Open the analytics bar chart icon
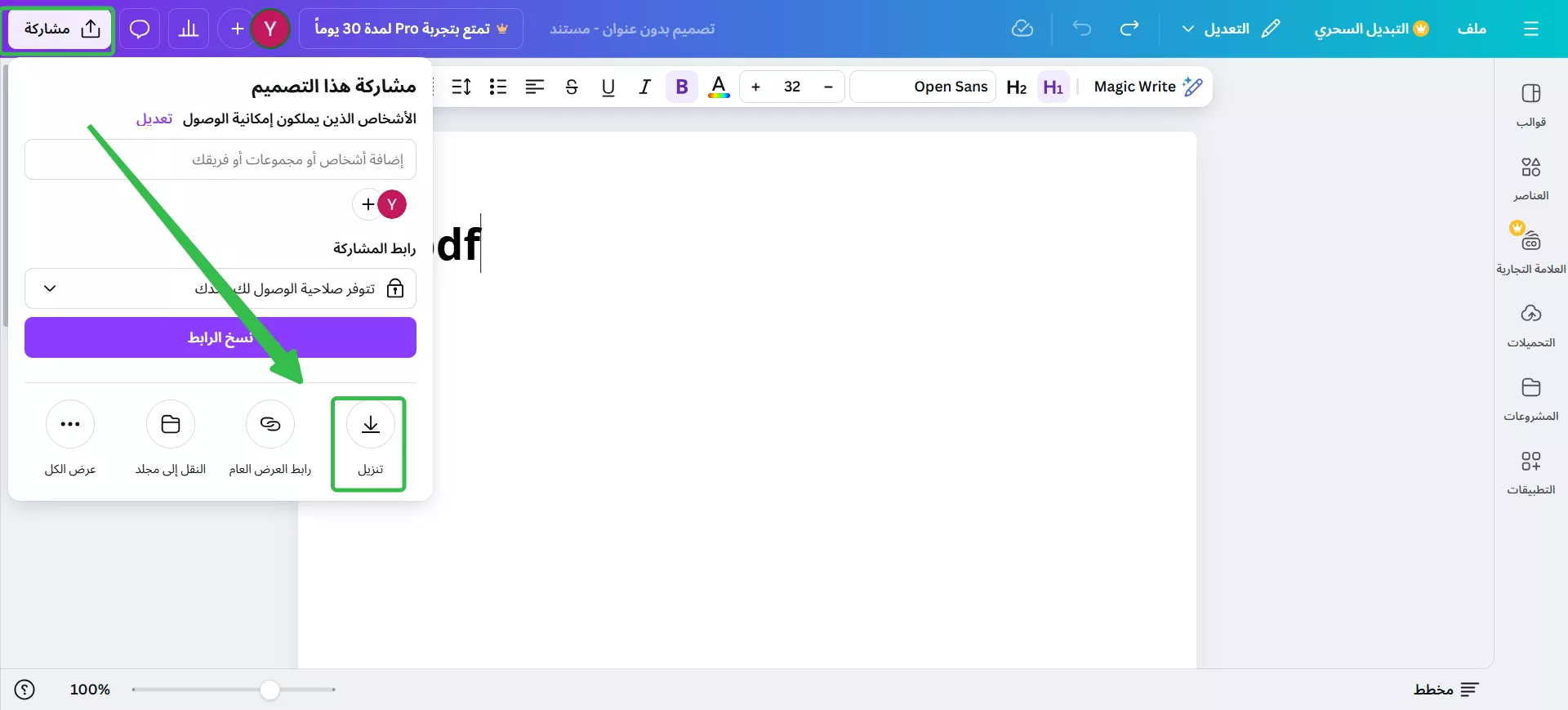1568x710 pixels. pyautogui.click(x=189, y=29)
